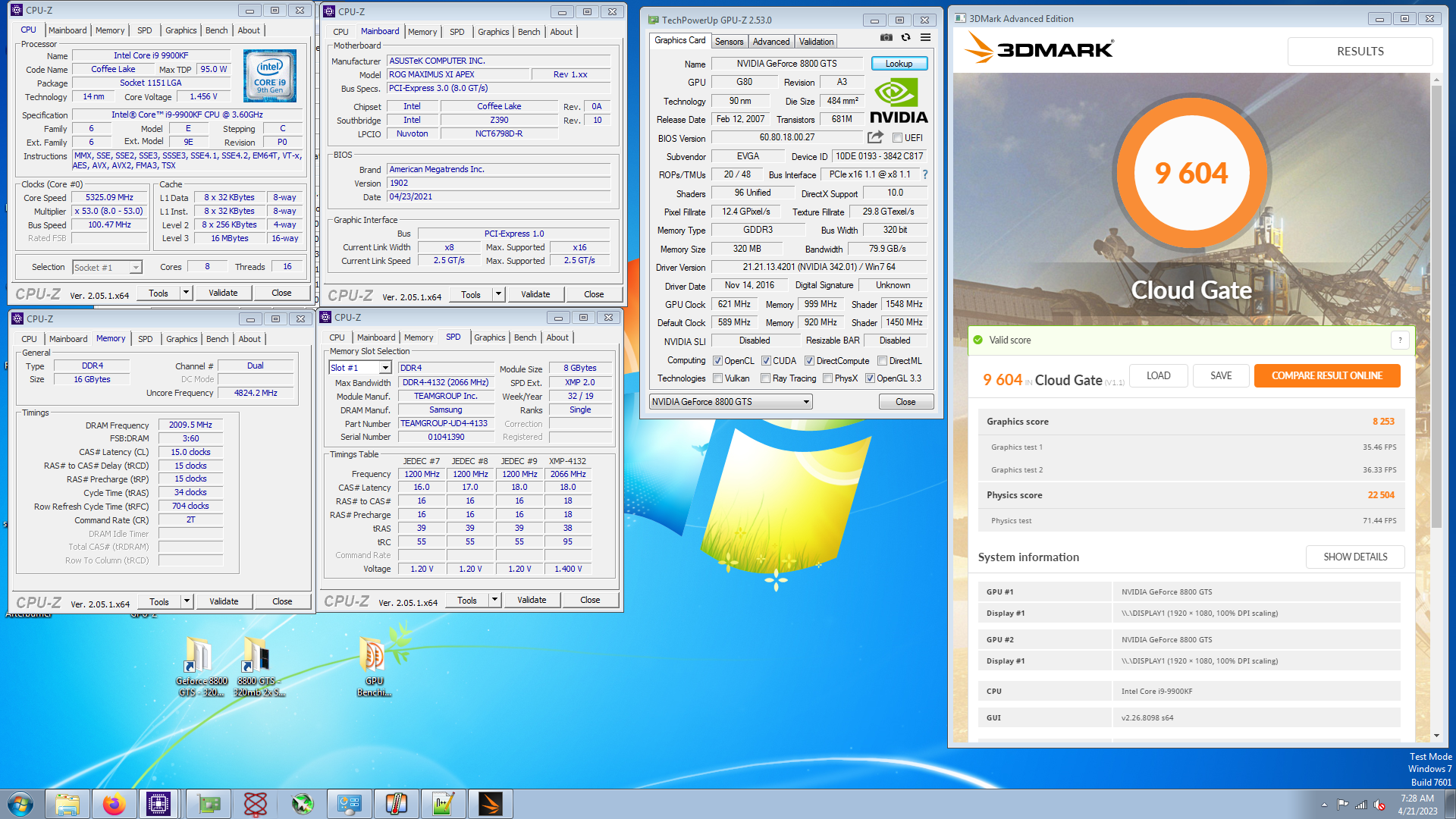Toggle OpenGL 3.3 checkbox

click(x=870, y=378)
